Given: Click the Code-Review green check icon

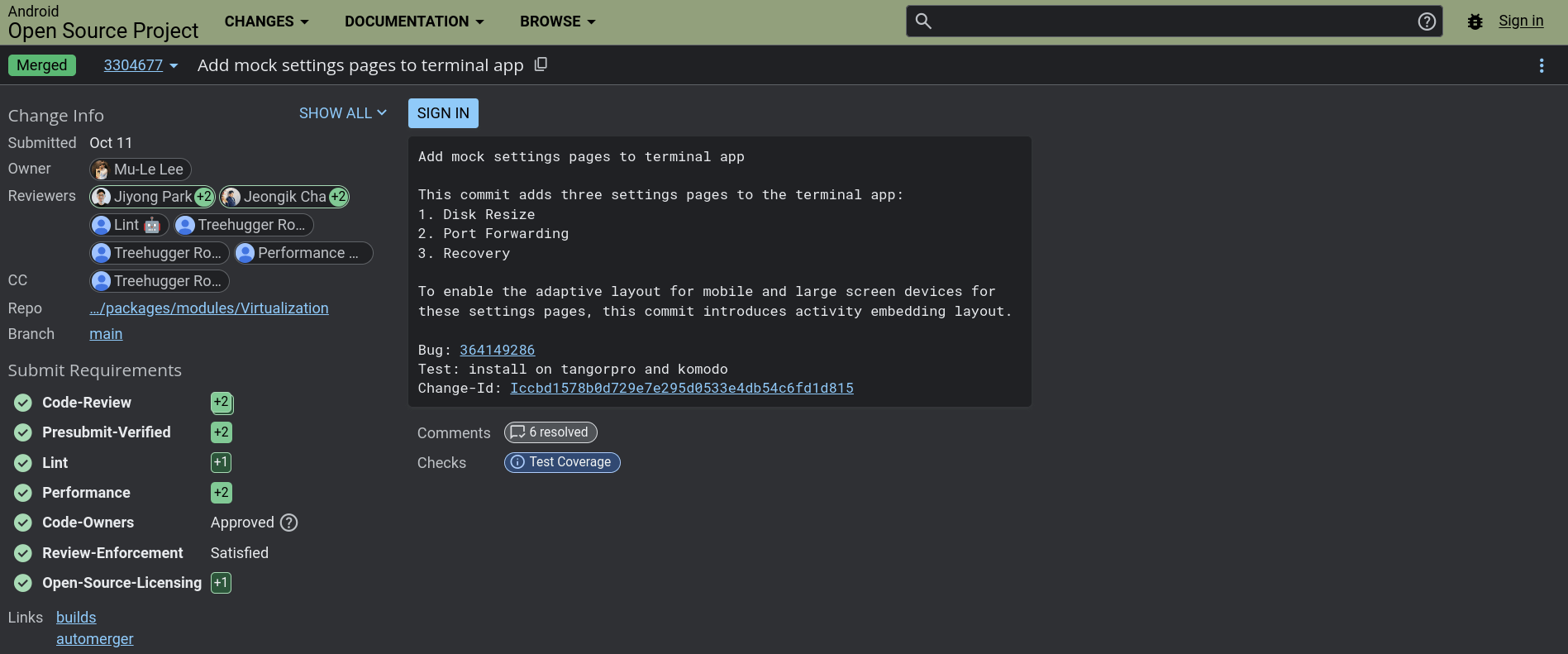Looking at the screenshot, I should pyautogui.click(x=23, y=403).
